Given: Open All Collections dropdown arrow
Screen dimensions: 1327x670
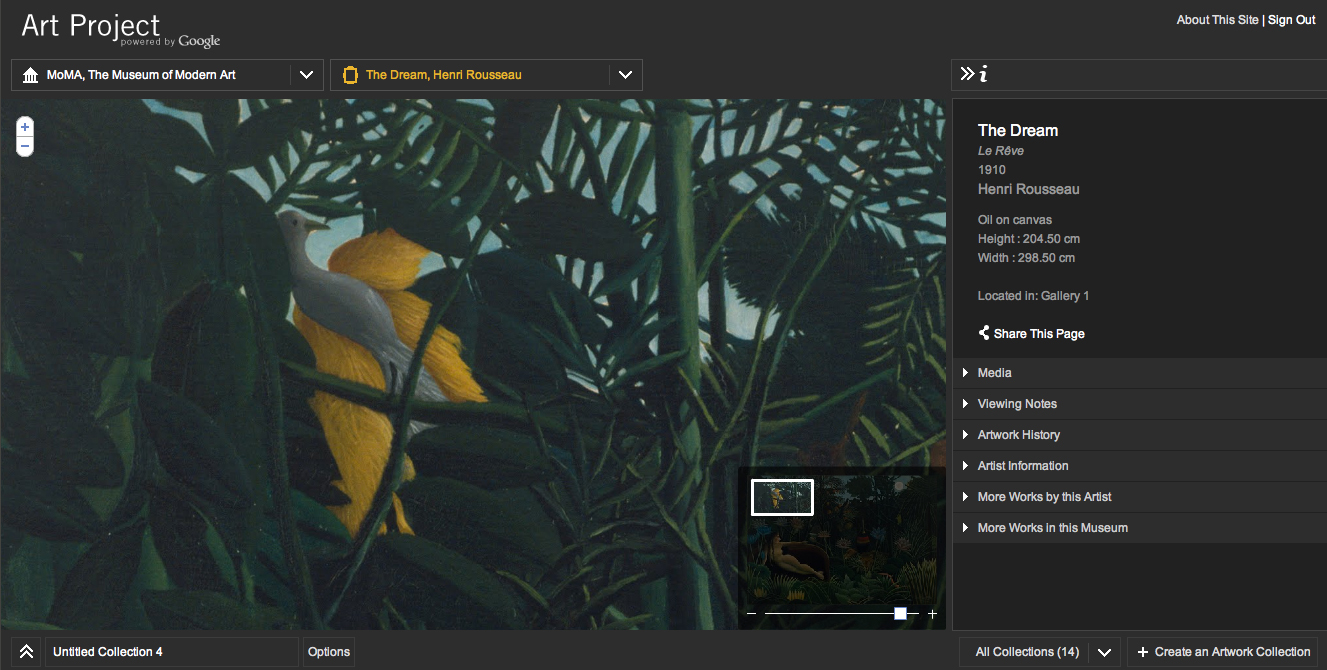Looking at the screenshot, I should click(x=1104, y=652).
